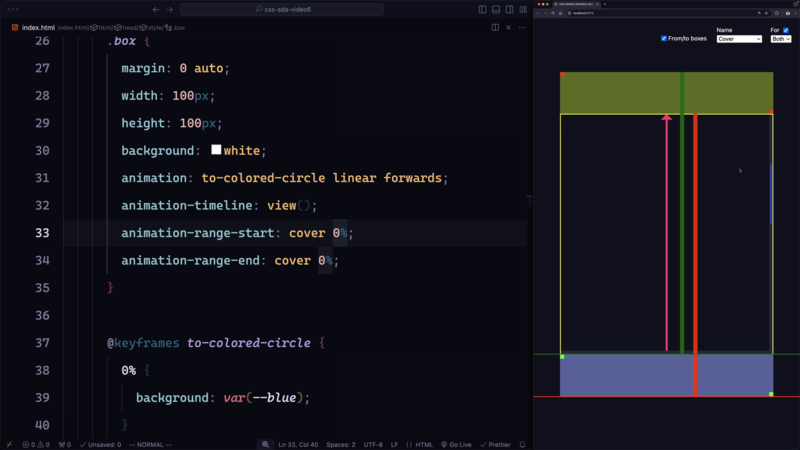Screen dimensions: 800x450
Task: Open css-sda-video6 command center search
Action: point(282,9)
